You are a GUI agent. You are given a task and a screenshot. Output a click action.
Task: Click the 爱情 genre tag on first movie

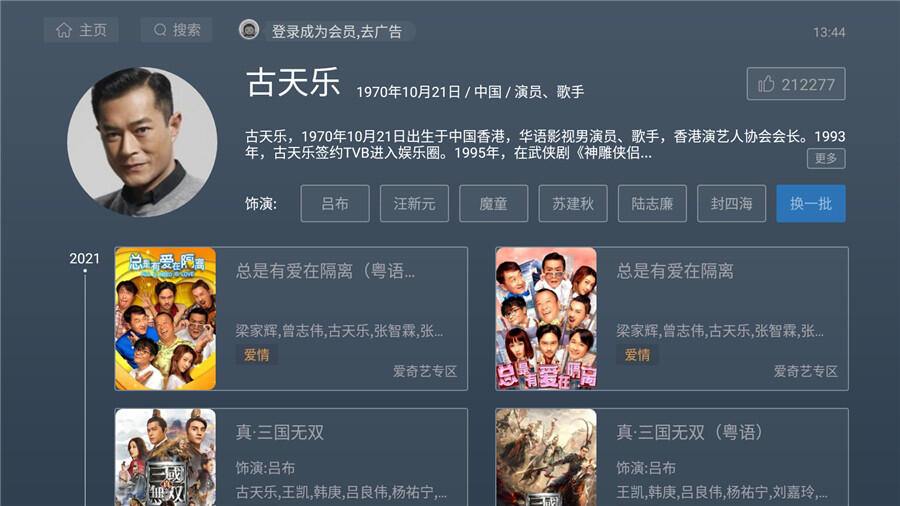257,355
